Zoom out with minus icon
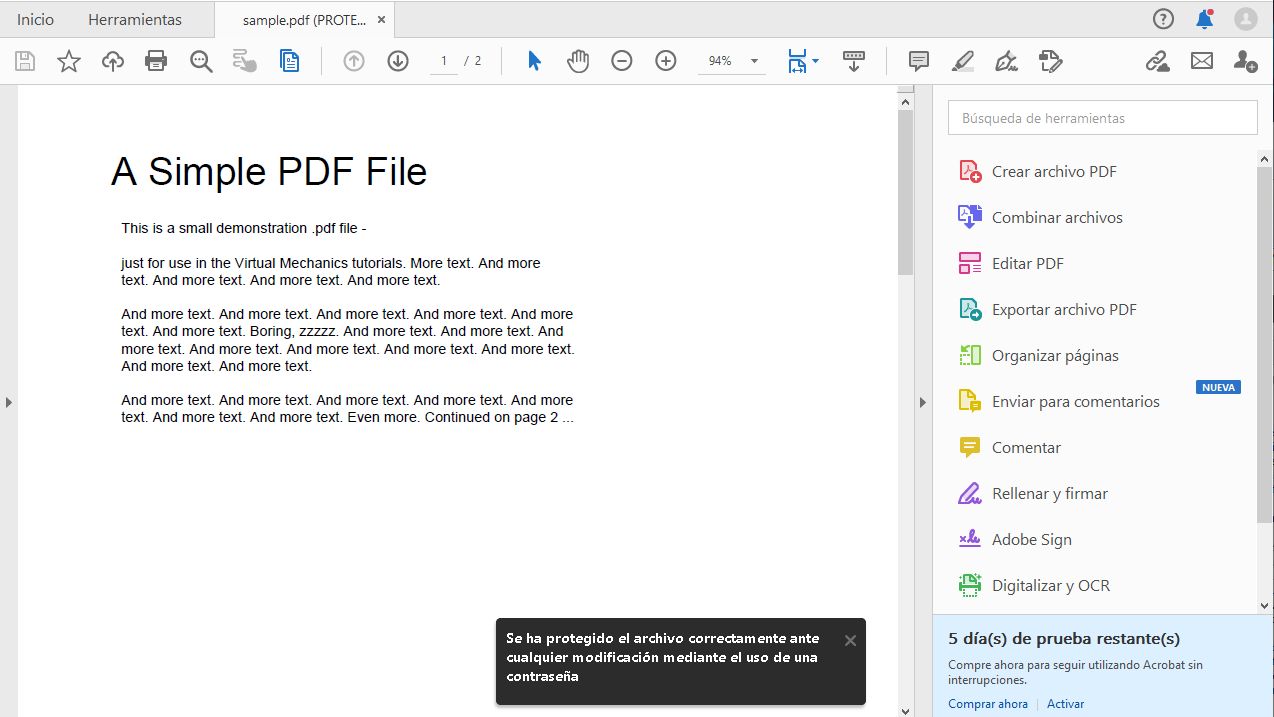Screen dimensions: 1274x717 622,61
